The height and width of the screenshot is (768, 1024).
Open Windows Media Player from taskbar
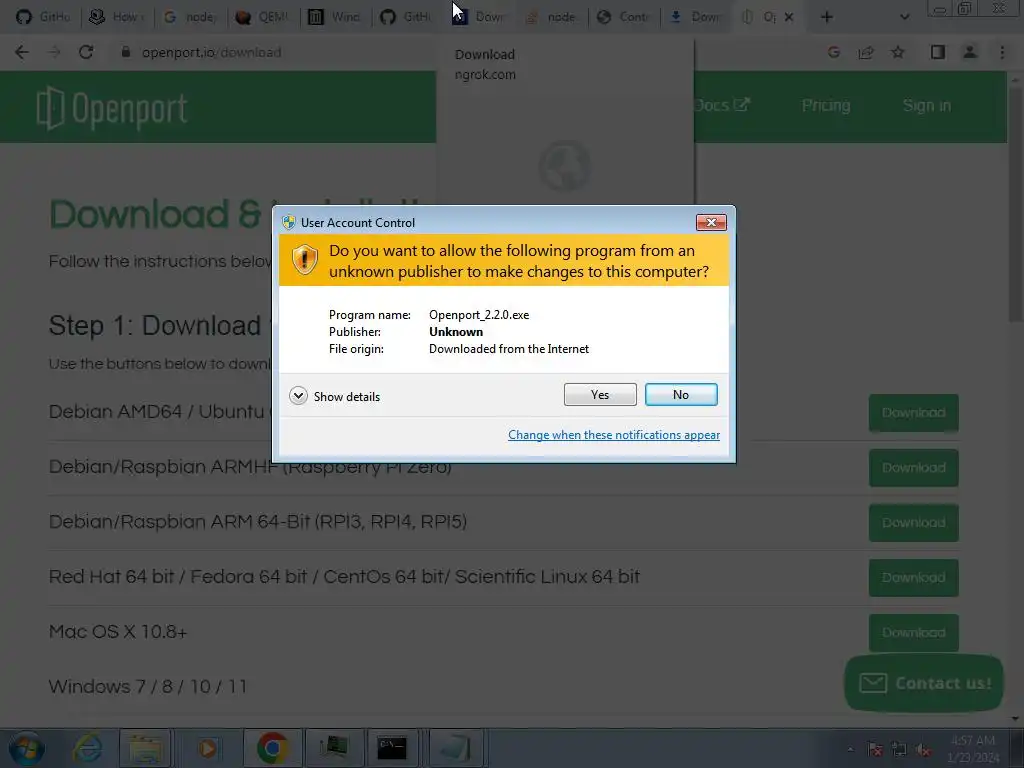(207, 748)
